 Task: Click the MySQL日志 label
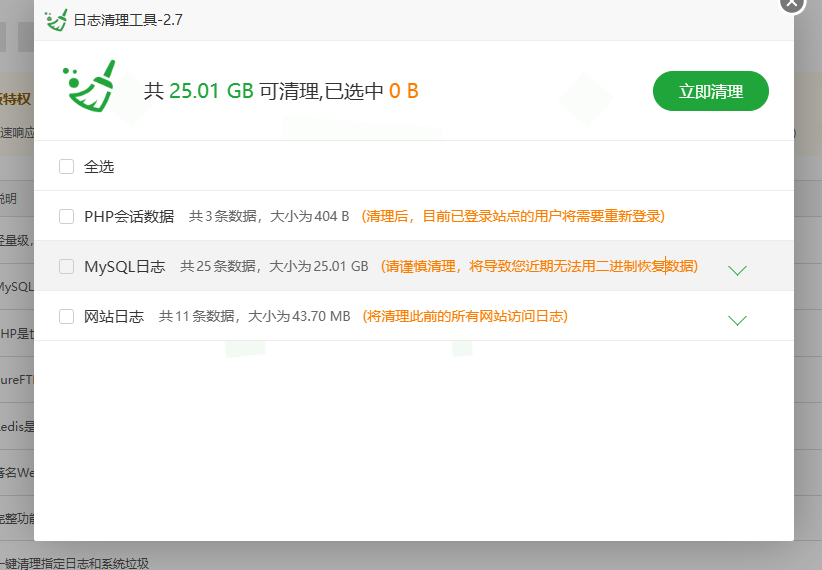tap(125, 266)
